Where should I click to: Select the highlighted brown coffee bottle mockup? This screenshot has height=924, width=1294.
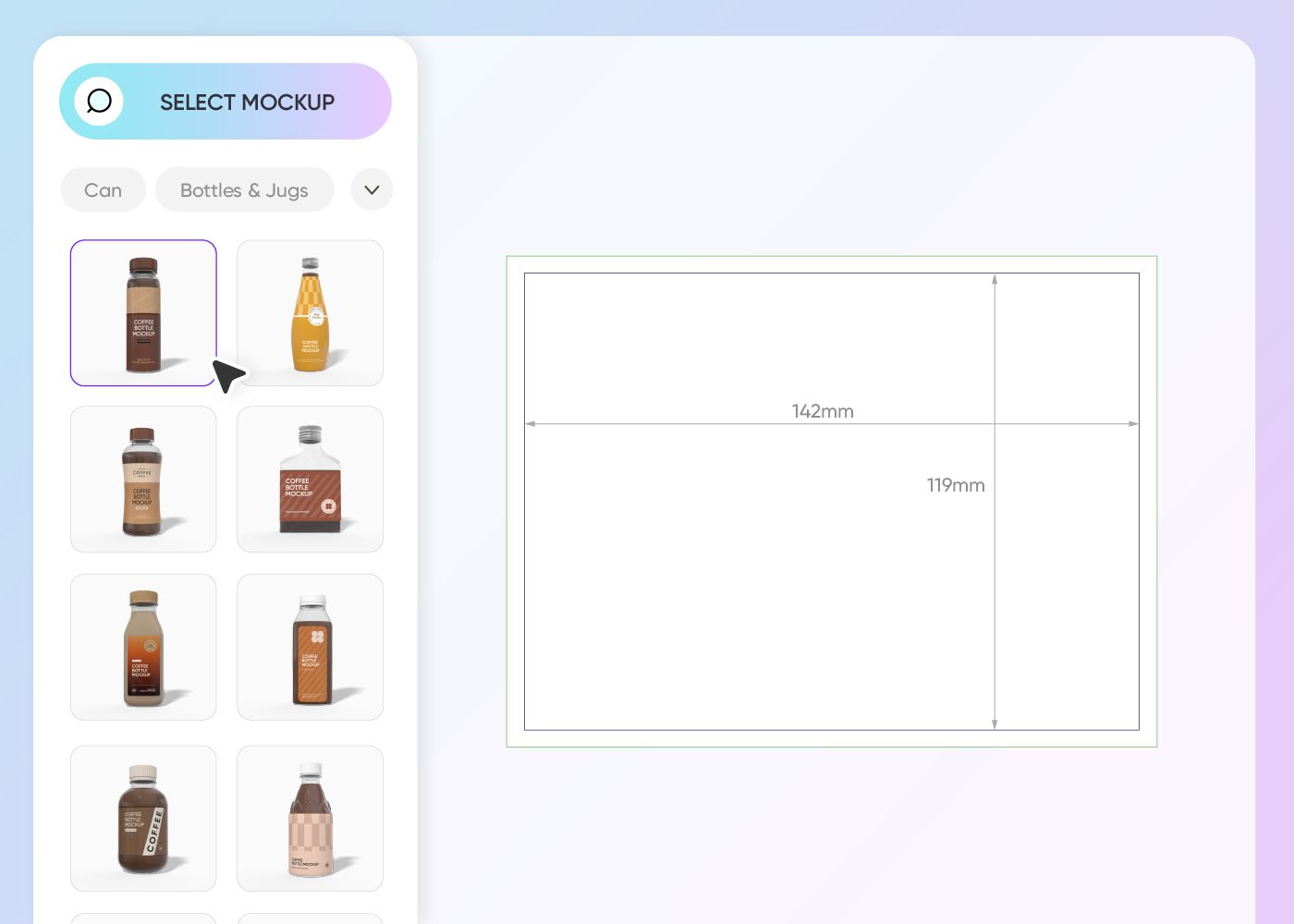(143, 312)
